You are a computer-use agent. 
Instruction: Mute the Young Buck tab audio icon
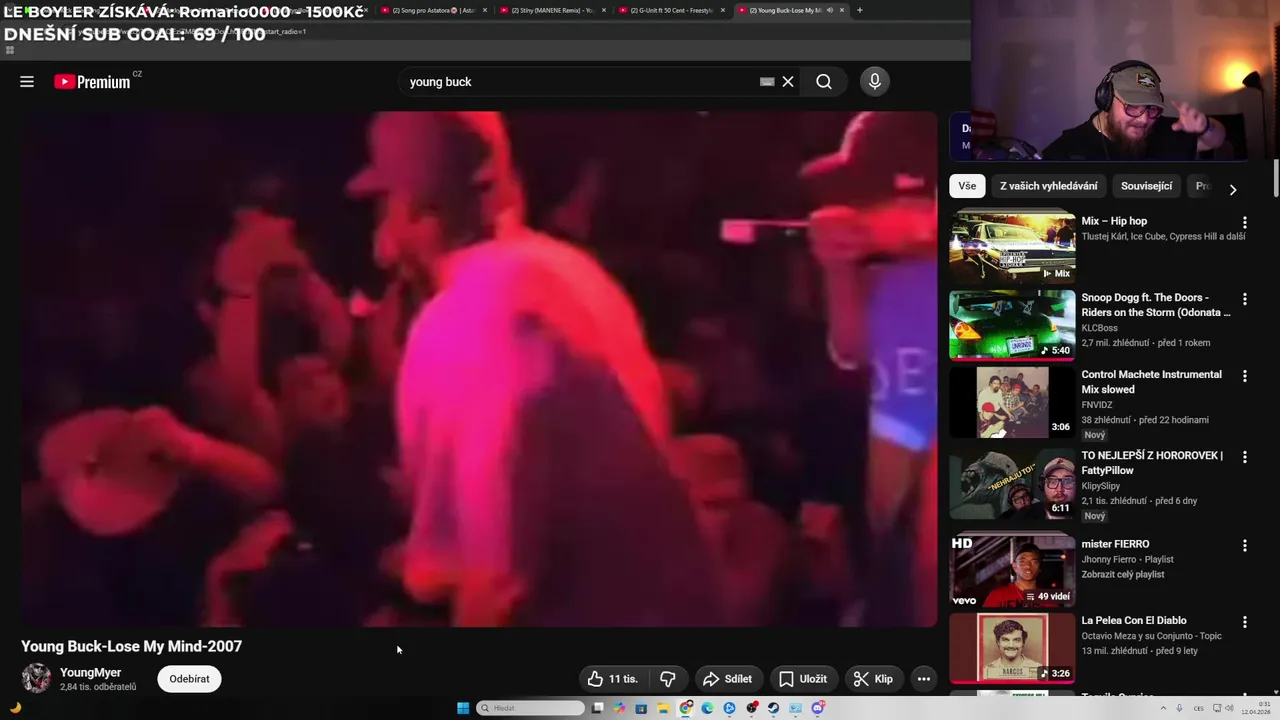pyautogui.click(x=829, y=10)
